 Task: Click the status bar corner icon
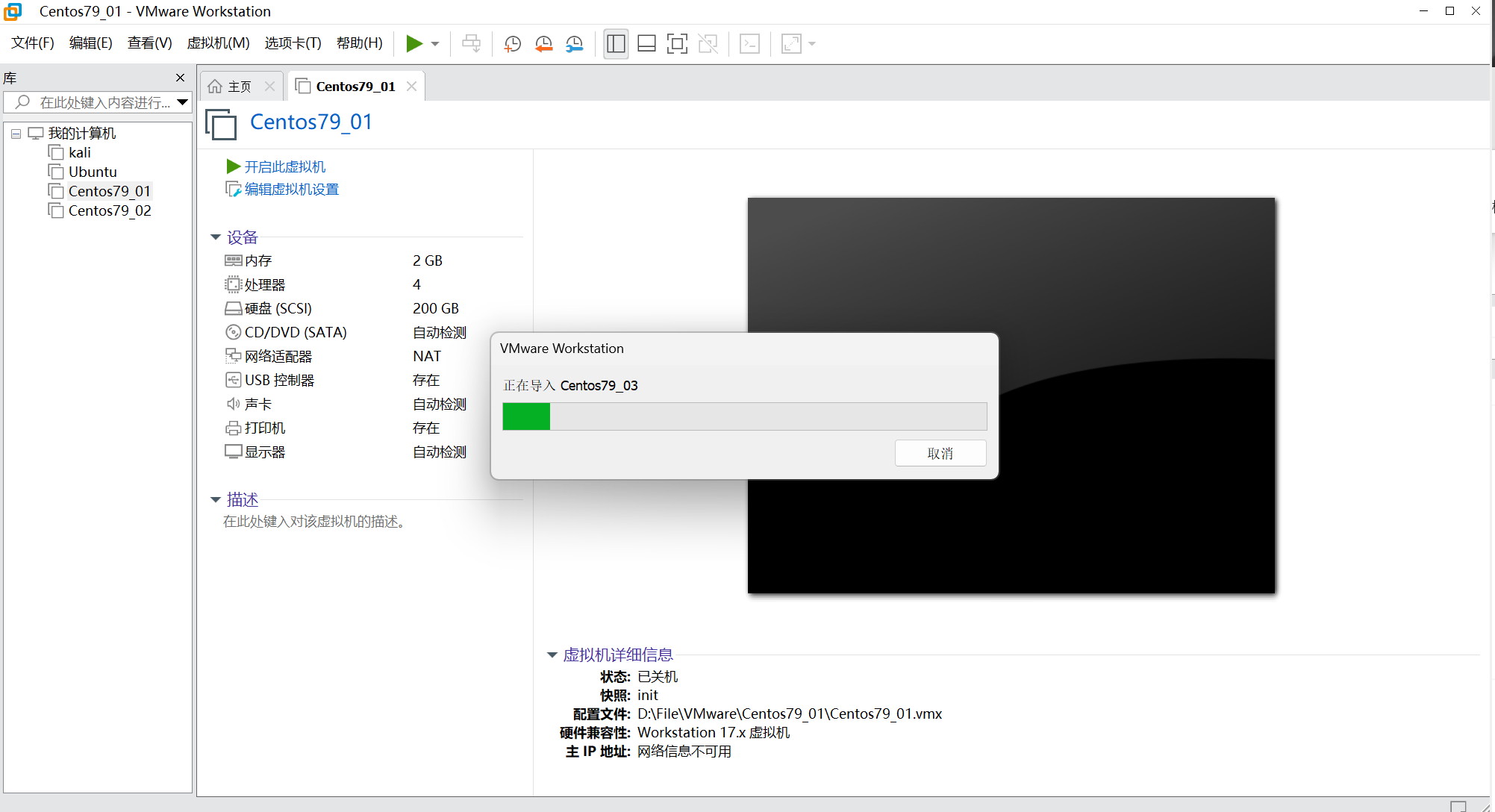coord(1458,806)
